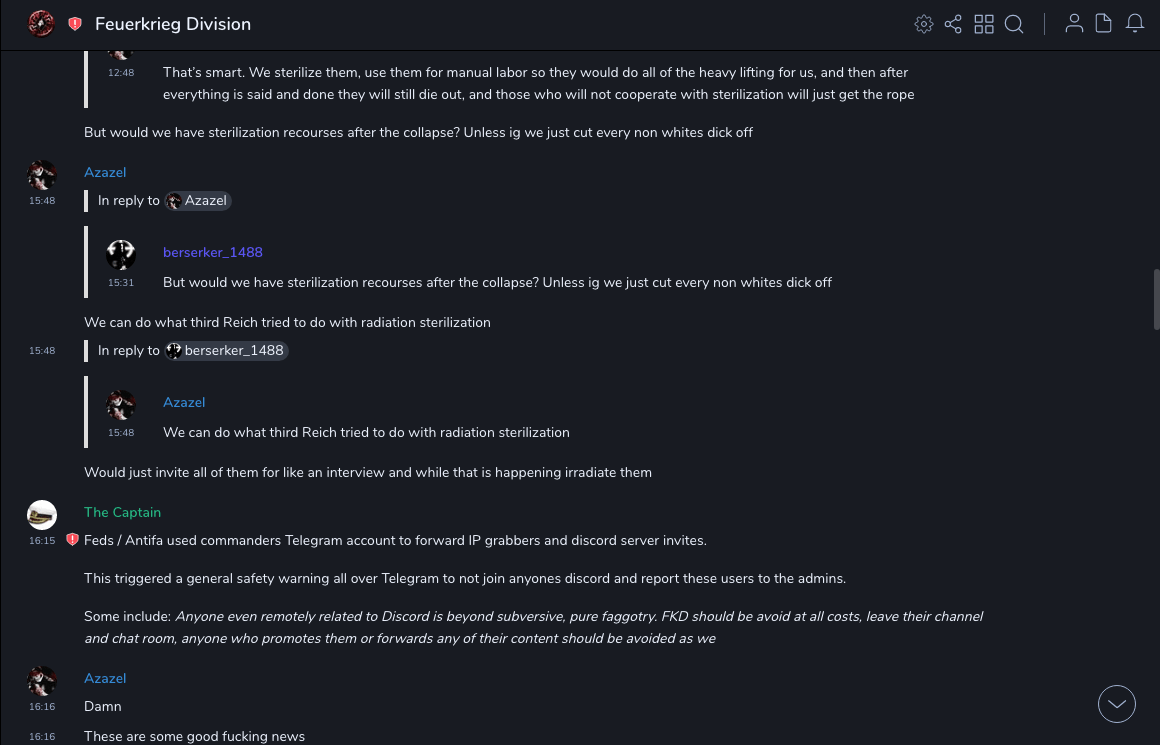Click the document file icon in the header
Screen dimensions: 1160x745
click(x=1104, y=24)
